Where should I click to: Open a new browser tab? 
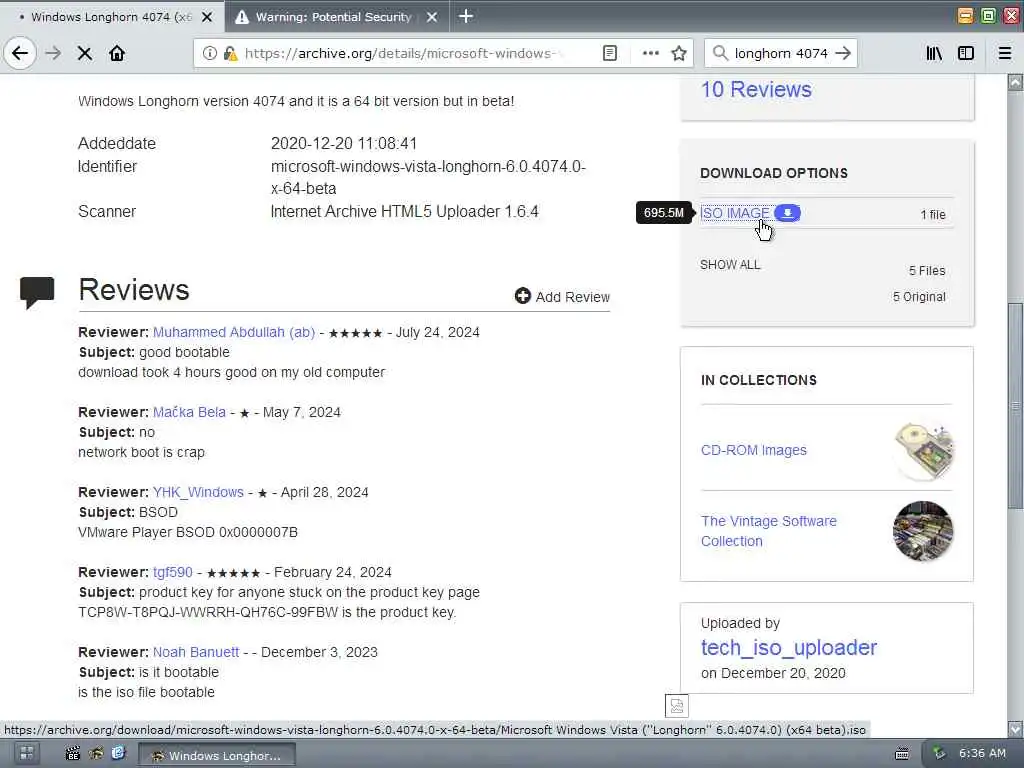pos(466,16)
